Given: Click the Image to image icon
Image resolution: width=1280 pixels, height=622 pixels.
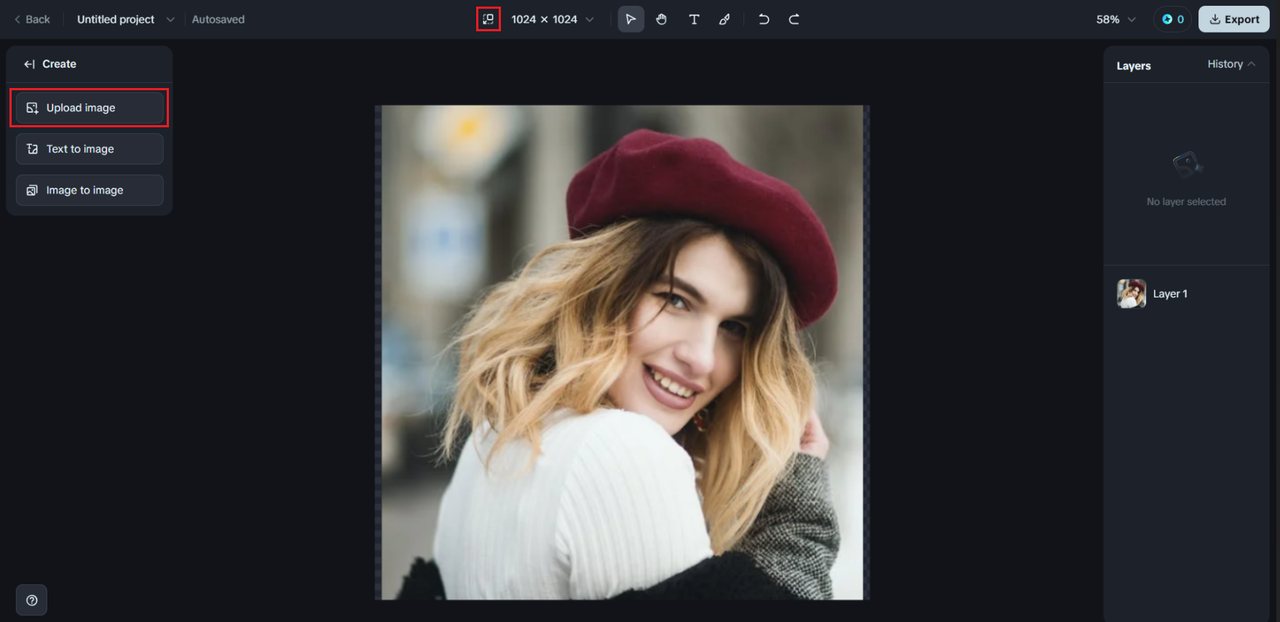Looking at the screenshot, I should 32,190.
